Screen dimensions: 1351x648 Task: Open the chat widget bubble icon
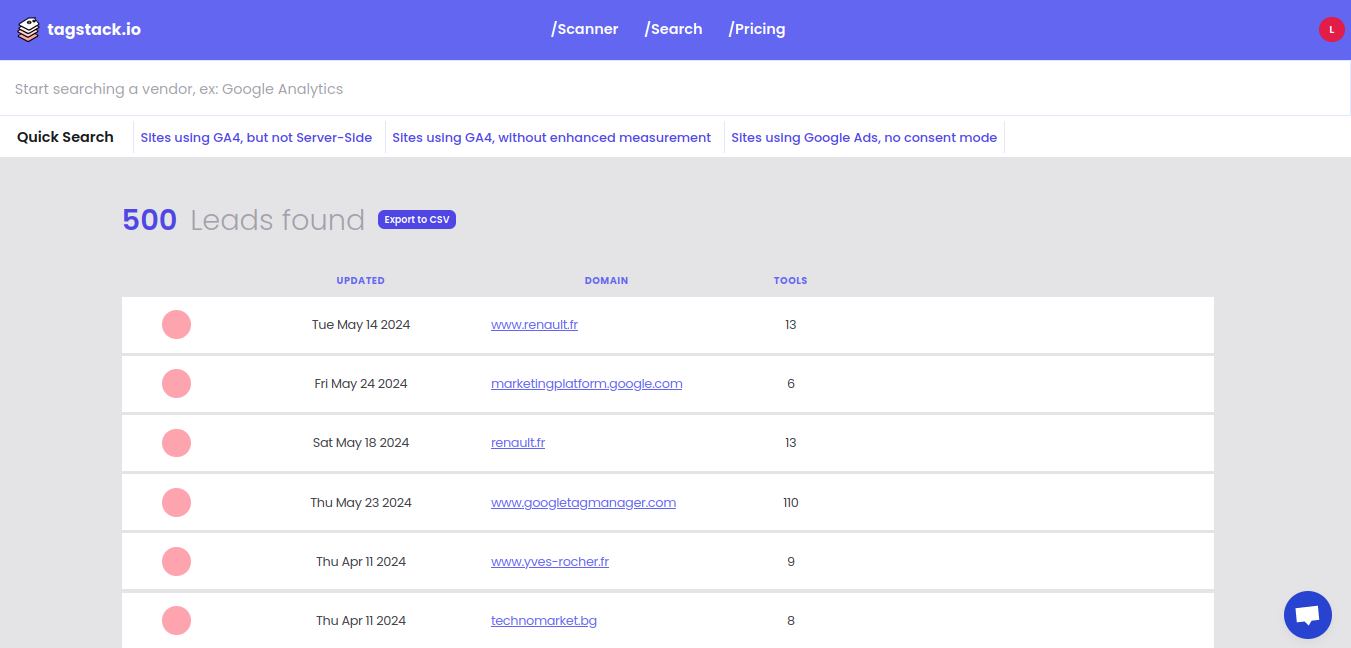[1308, 615]
